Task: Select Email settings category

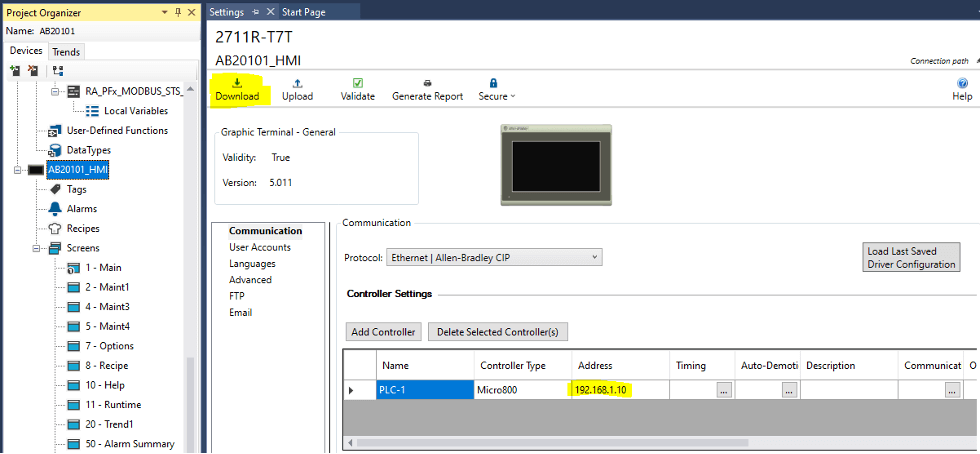Action: pyautogui.click(x=241, y=312)
